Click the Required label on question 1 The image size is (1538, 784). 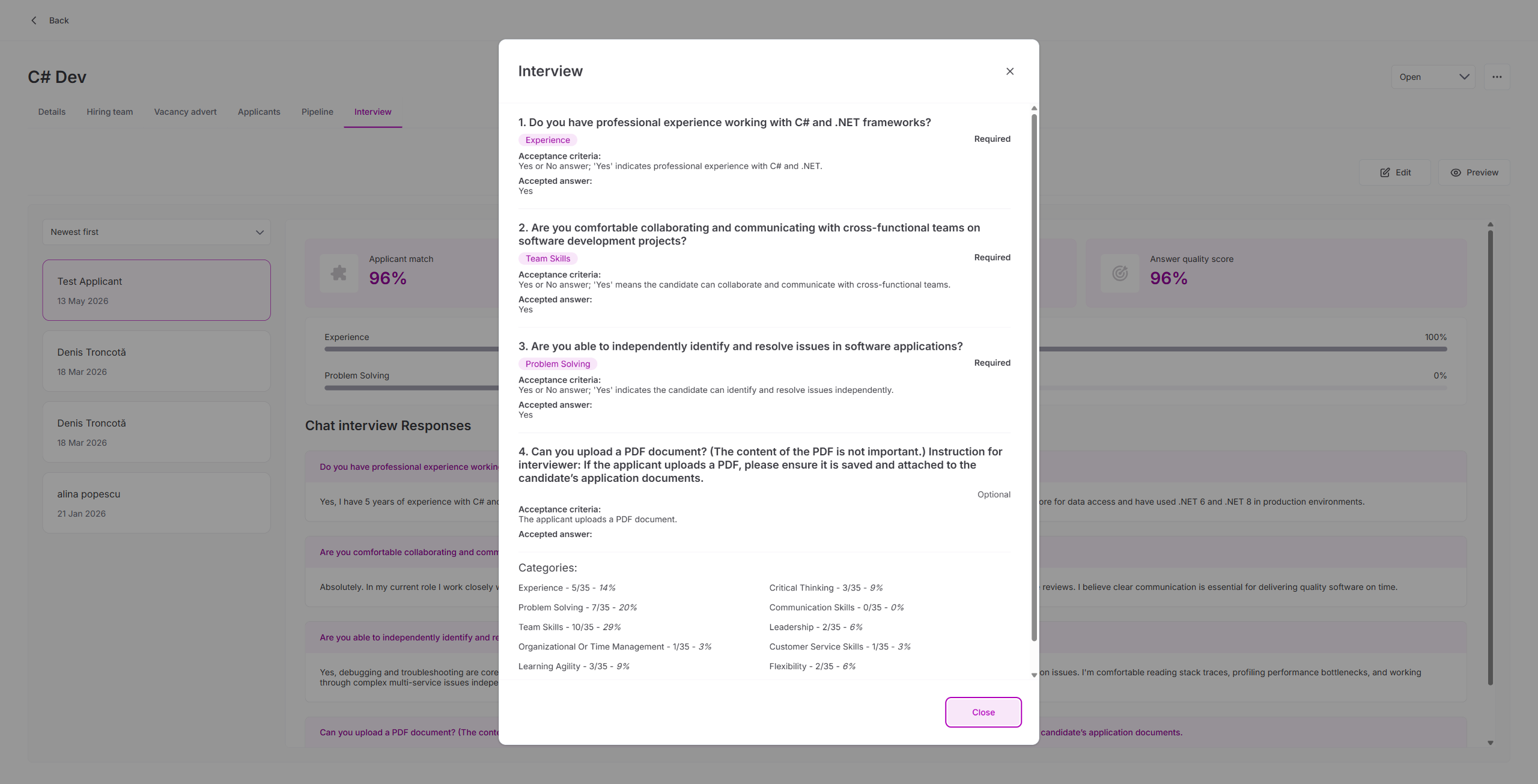tap(992, 139)
